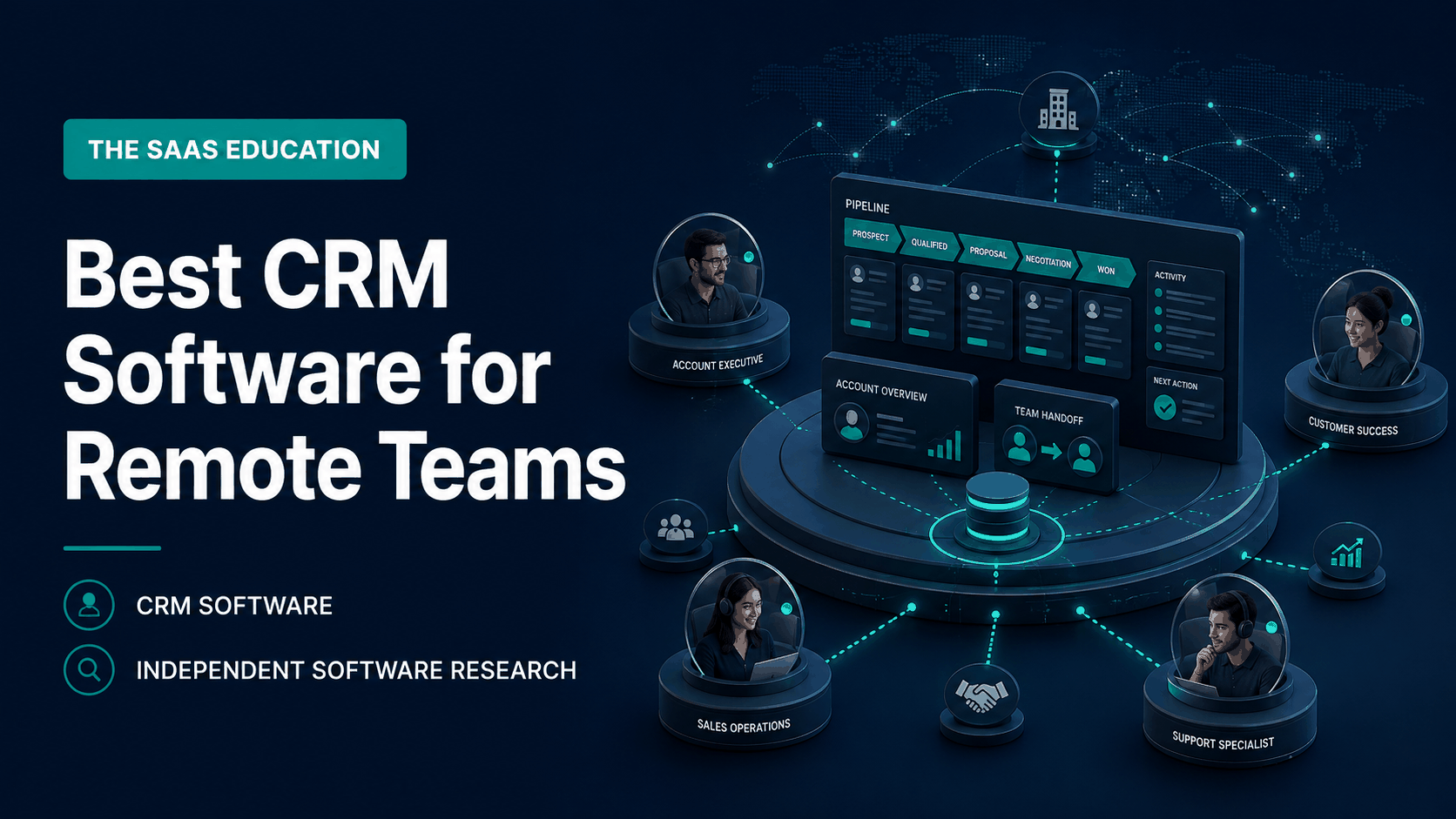
Task: Click the PIPELINE heading on the dashboard
Action: pos(867,206)
